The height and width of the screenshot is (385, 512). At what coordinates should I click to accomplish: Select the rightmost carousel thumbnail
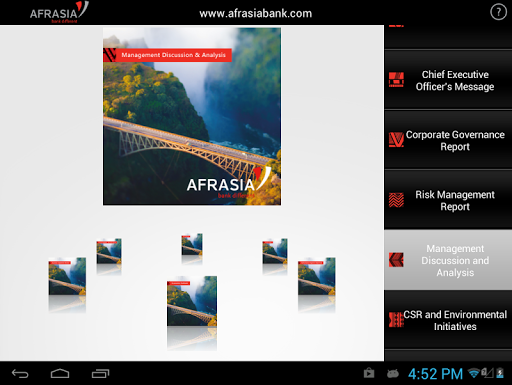[x=317, y=276]
